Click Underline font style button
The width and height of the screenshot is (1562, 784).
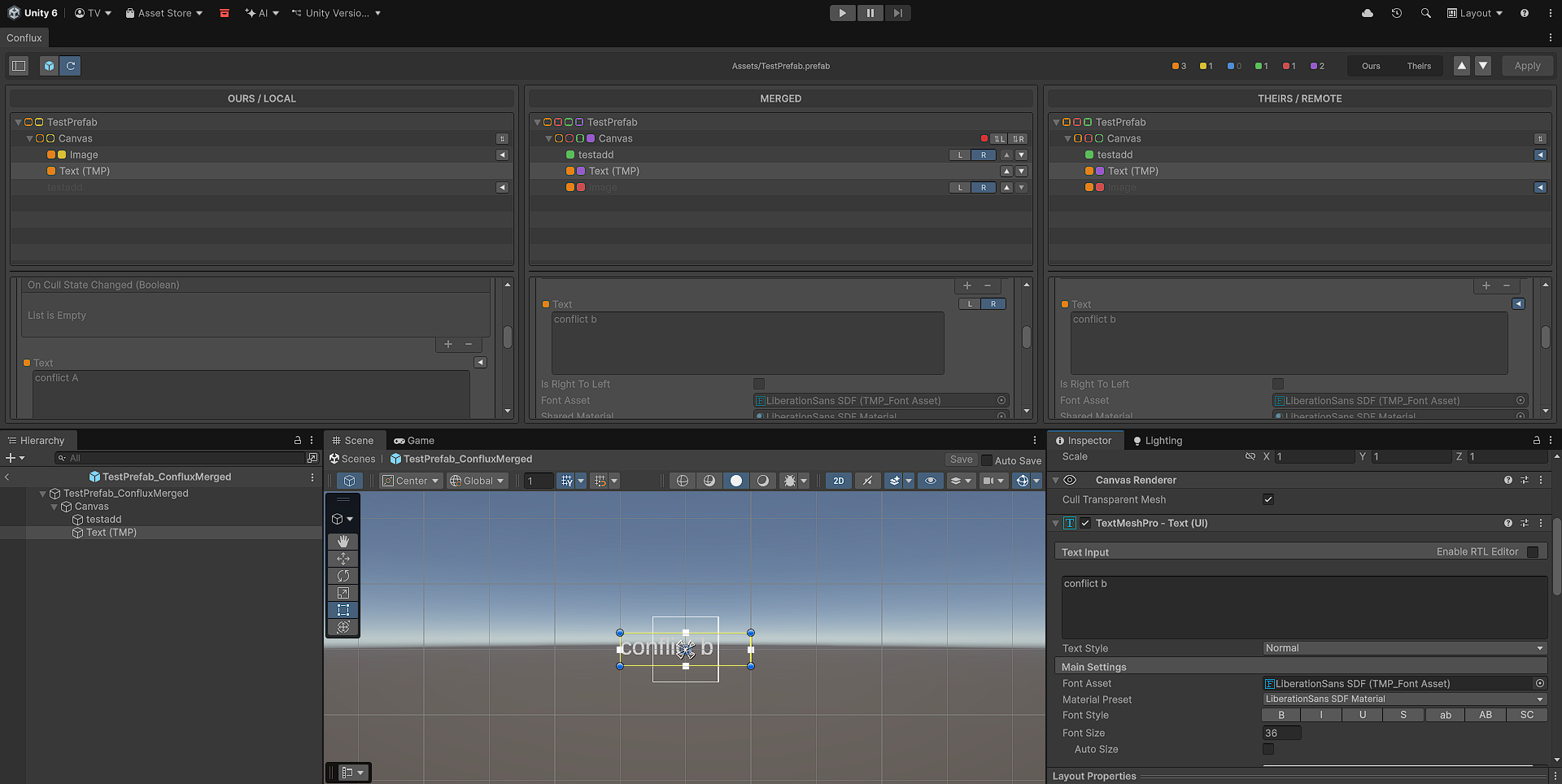click(x=1363, y=715)
